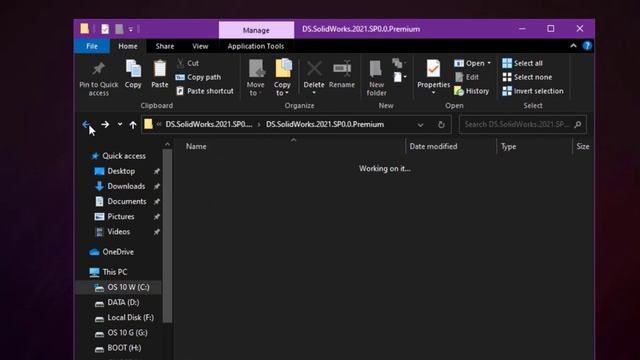The width and height of the screenshot is (640, 360).
Task: Open the Application Tools tab
Action: click(256, 46)
